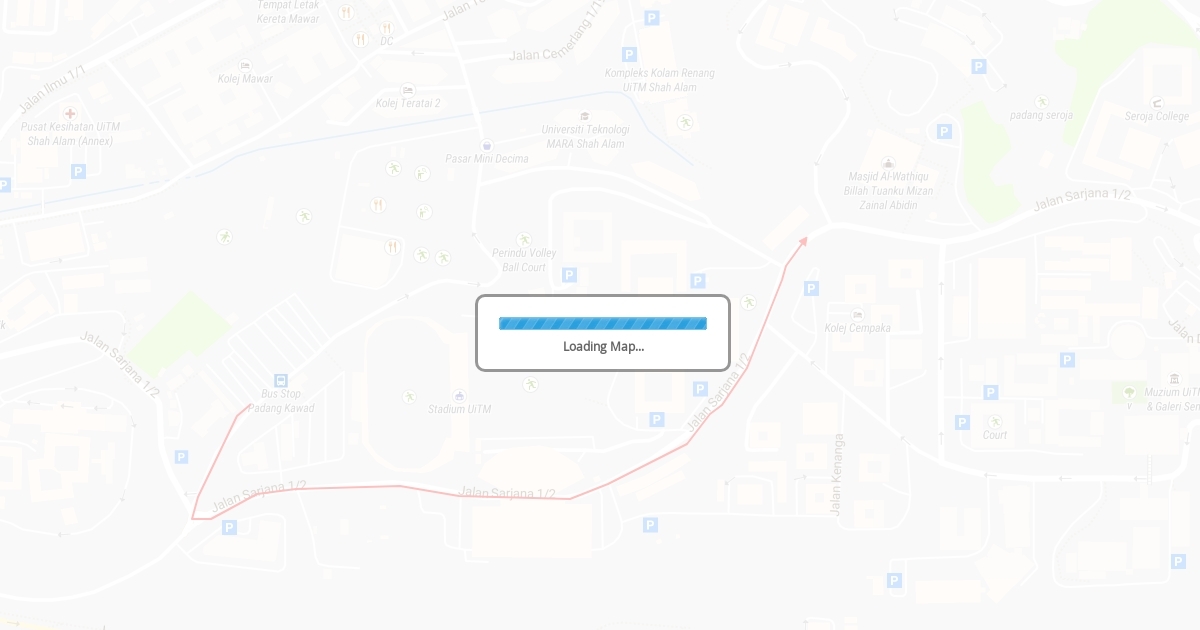This screenshot has height=630, width=1200.
Task: Click the Jalan Kenanga street label
Action: (838, 474)
